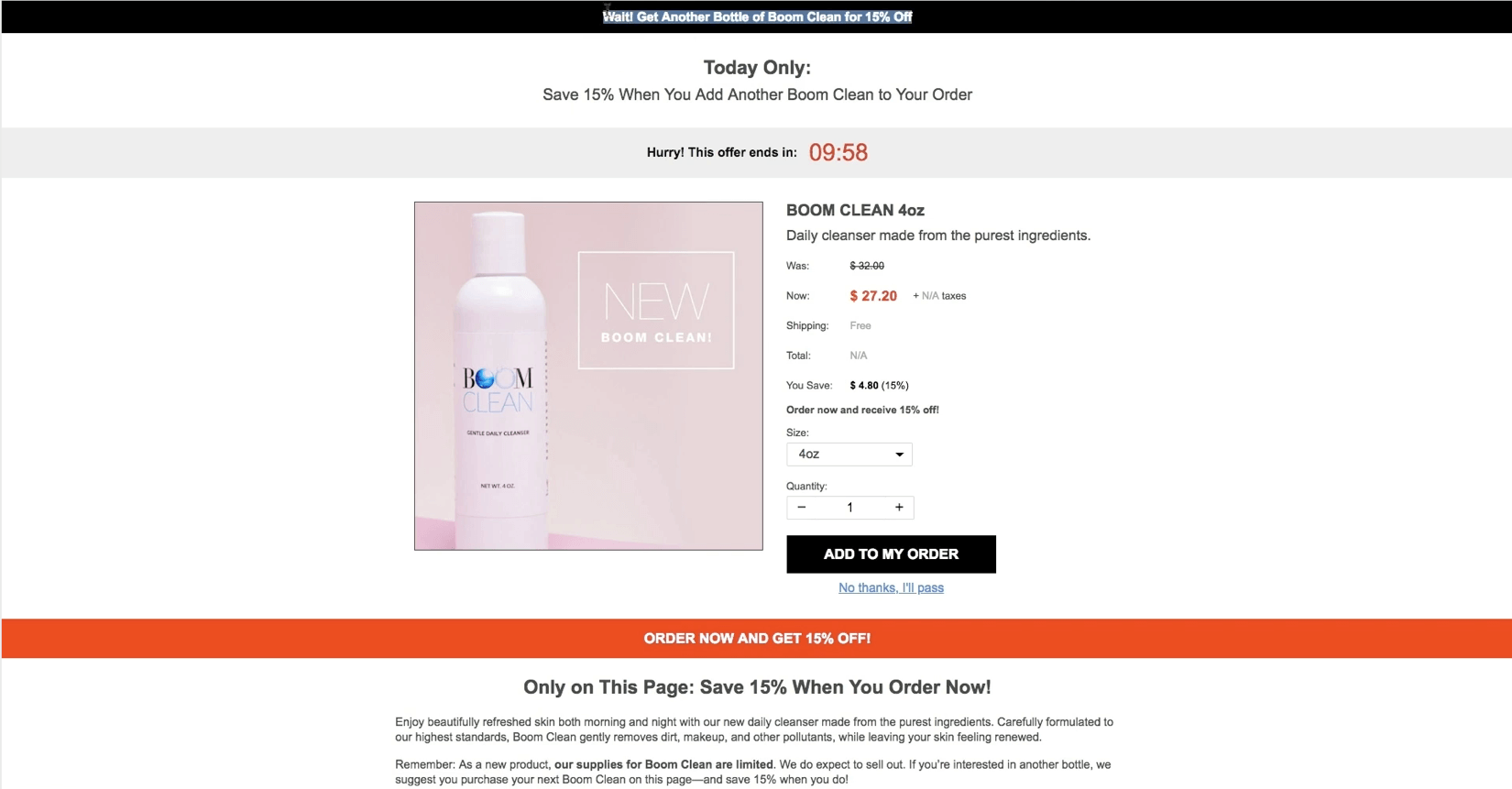
Task: Click the black top banner about 15% Off
Action: 757,16
